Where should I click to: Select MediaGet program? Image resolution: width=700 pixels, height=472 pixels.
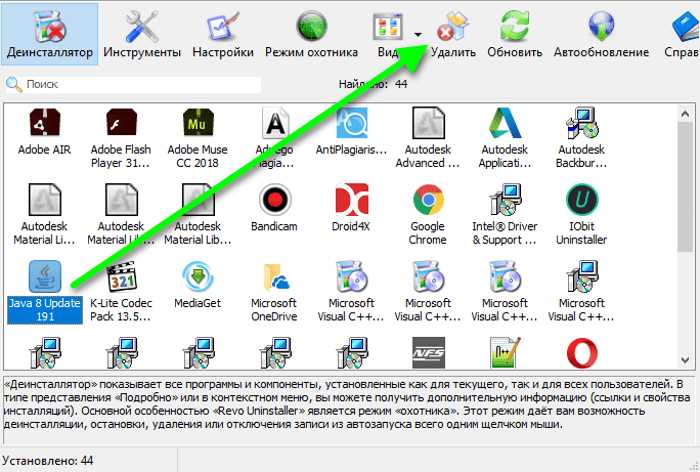pyautogui.click(x=197, y=285)
